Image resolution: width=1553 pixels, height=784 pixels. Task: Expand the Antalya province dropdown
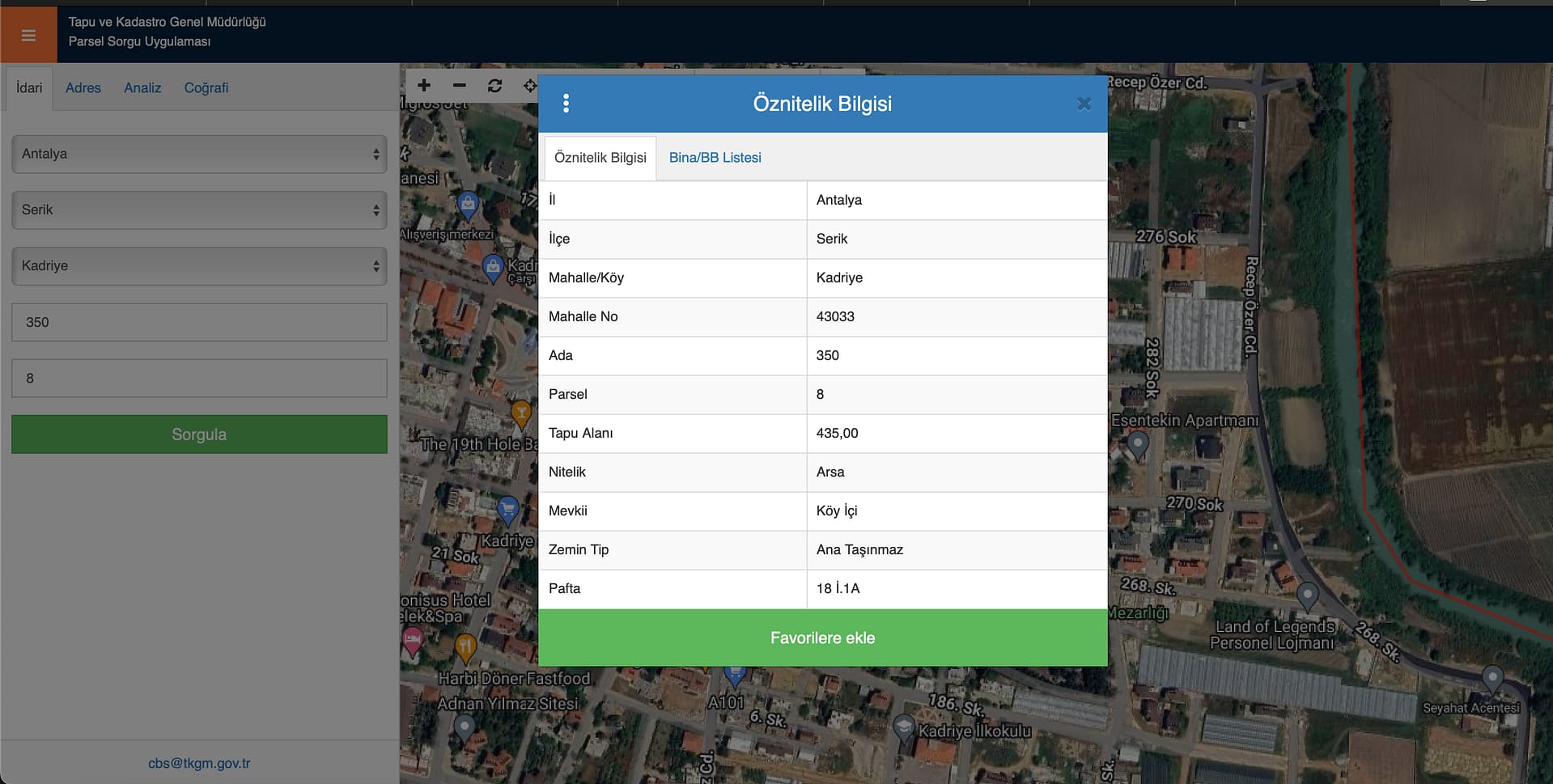(199, 154)
